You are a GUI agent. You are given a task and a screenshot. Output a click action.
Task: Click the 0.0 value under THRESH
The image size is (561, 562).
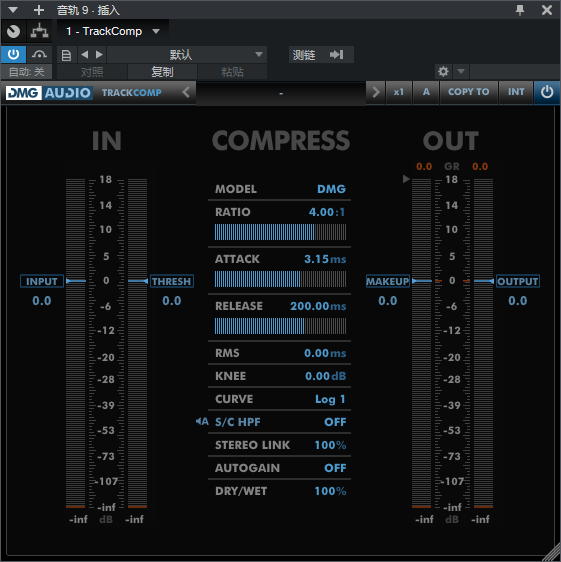point(172,301)
